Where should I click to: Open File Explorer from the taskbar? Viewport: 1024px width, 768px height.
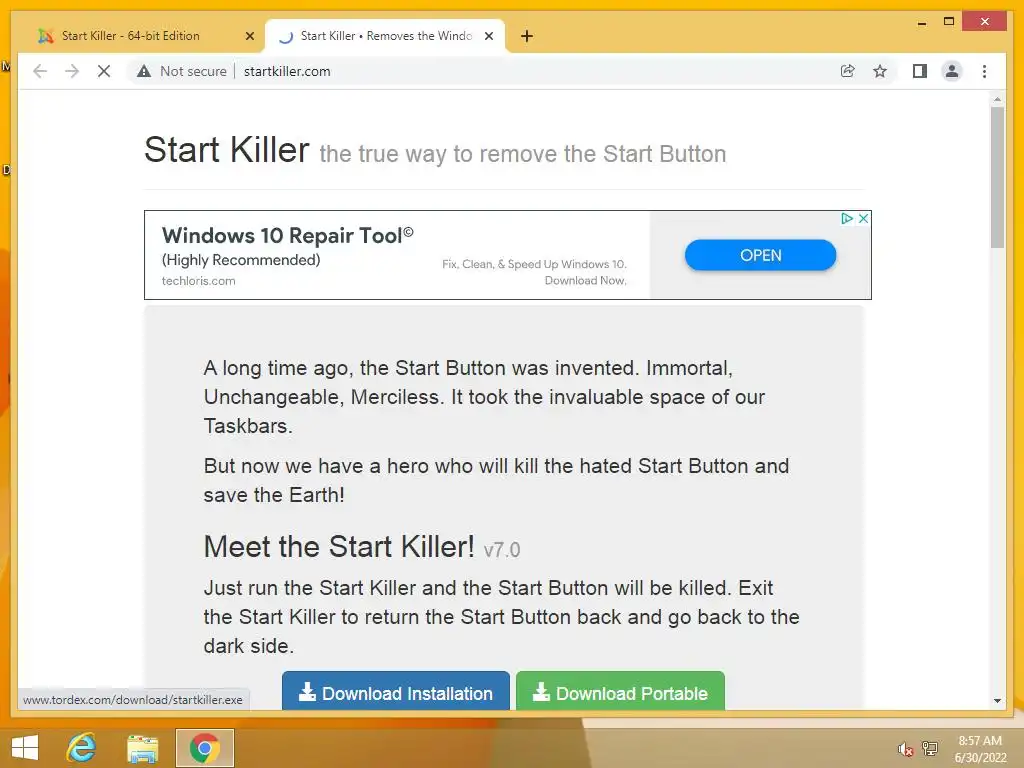[x=142, y=748]
